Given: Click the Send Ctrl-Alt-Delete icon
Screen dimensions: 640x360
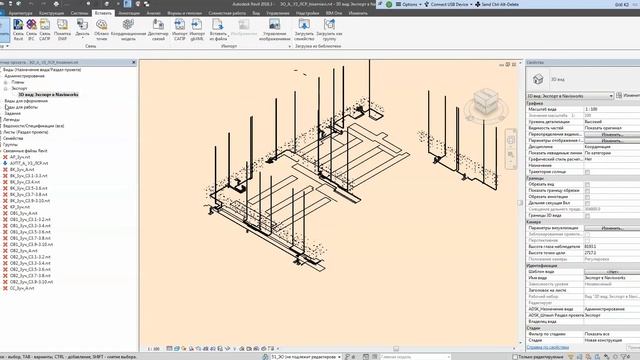Looking at the screenshot, I should coord(478,4).
